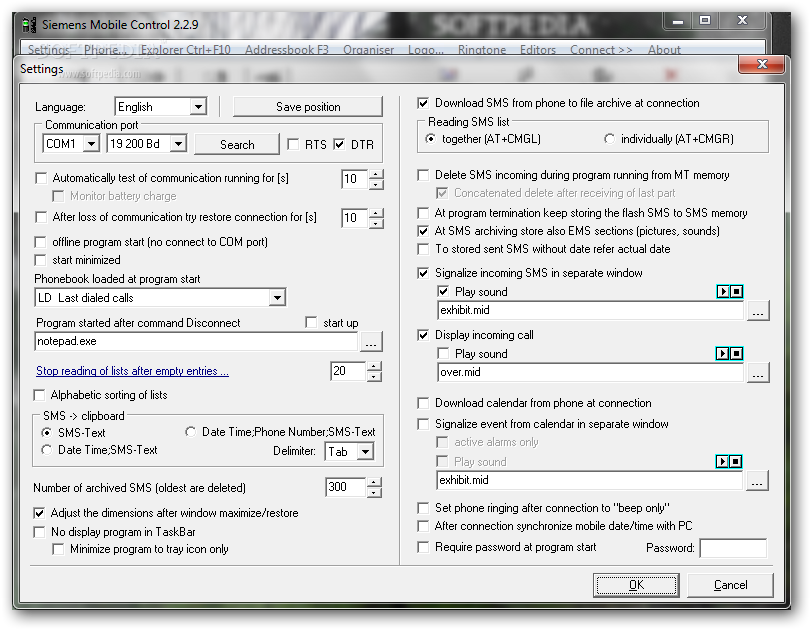The width and height of the screenshot is (811, 630).
Task: Open the Organiser menu
Action: 369,50
